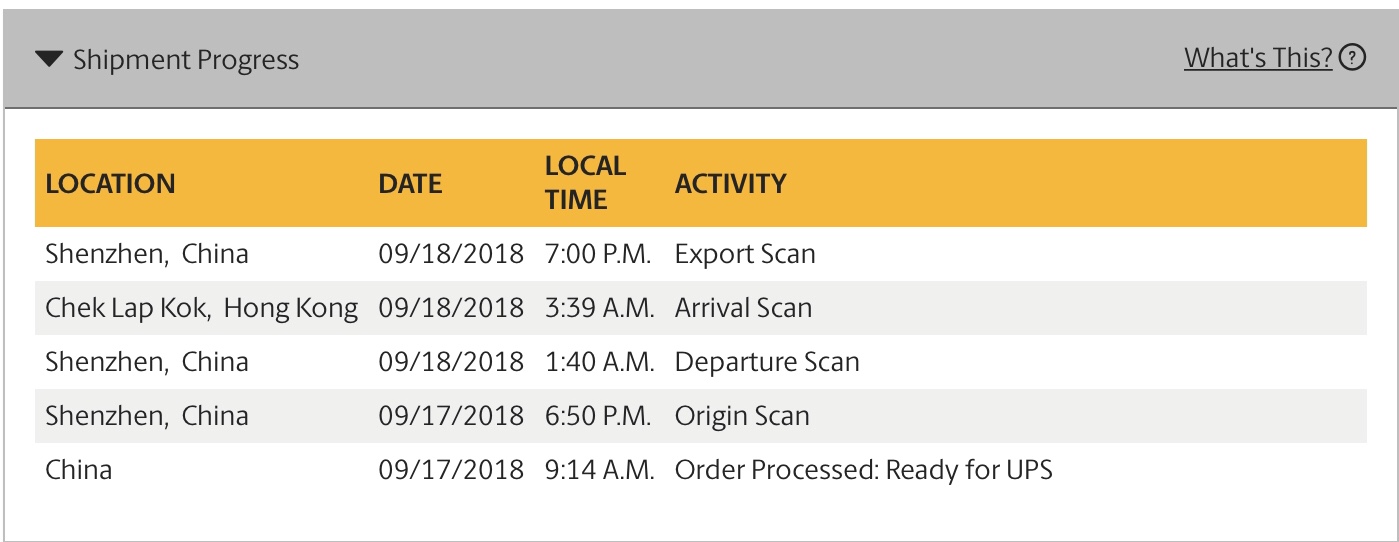Click the 3:39 A.M. time cell

point(600,308)
